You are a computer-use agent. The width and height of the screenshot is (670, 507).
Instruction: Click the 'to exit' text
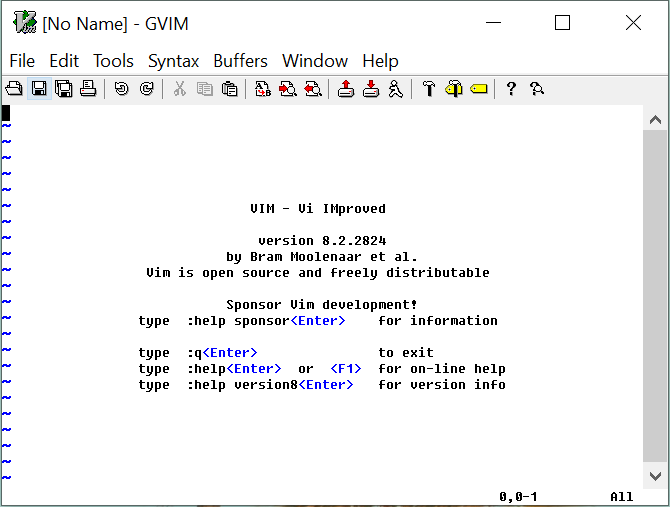406,353
